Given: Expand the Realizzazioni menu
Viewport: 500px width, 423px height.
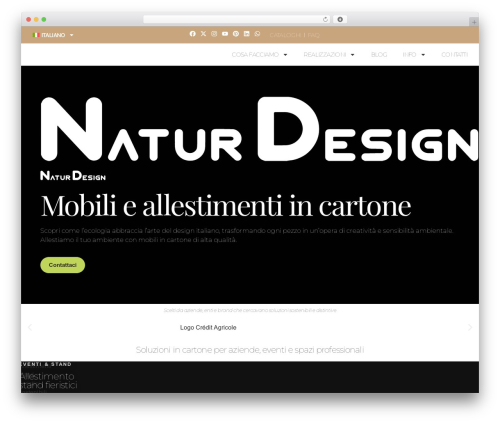Looking at the screenshot, I should tap(329, 55).
